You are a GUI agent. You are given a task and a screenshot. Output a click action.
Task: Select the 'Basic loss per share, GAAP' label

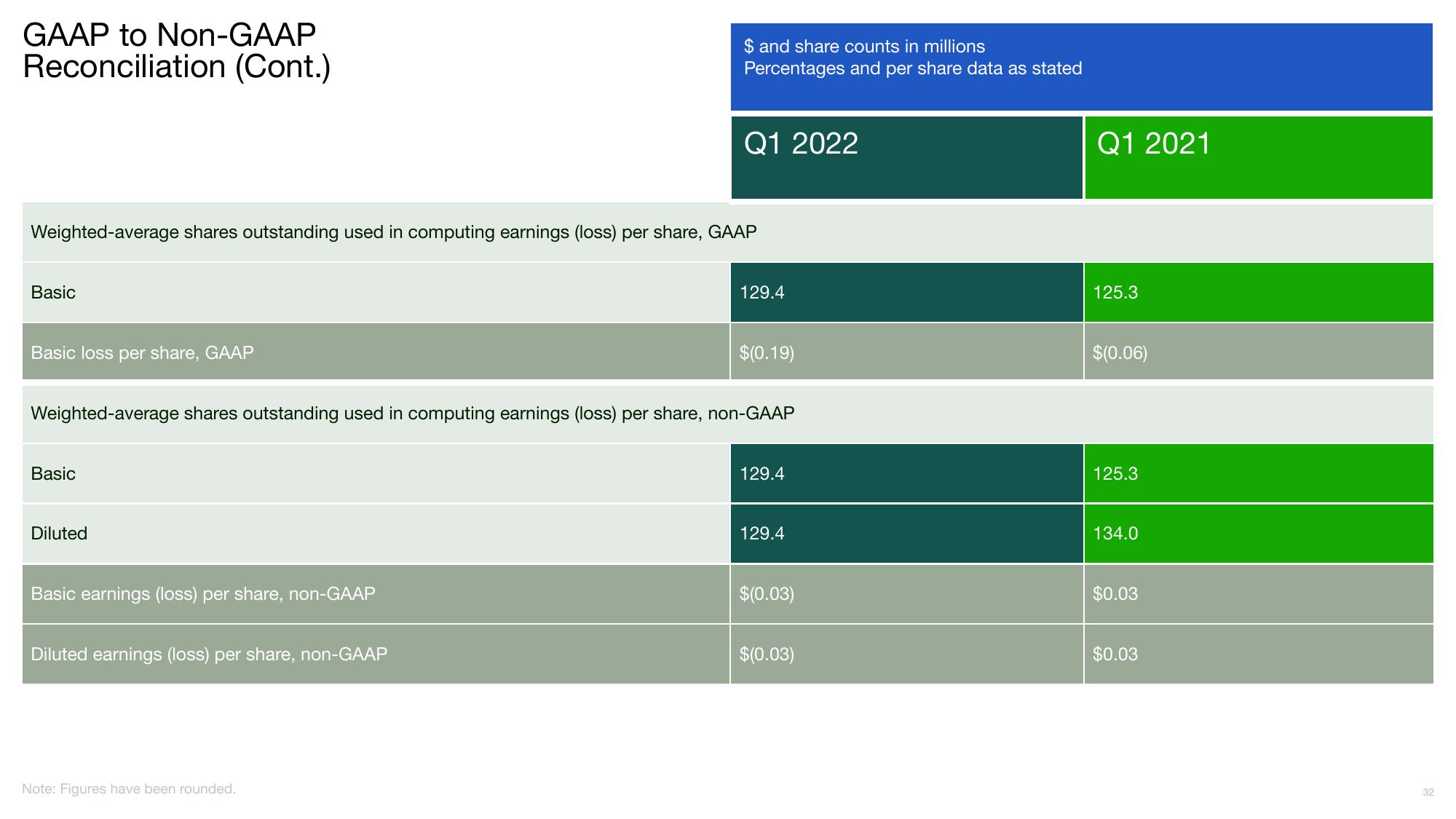[142, 353]
